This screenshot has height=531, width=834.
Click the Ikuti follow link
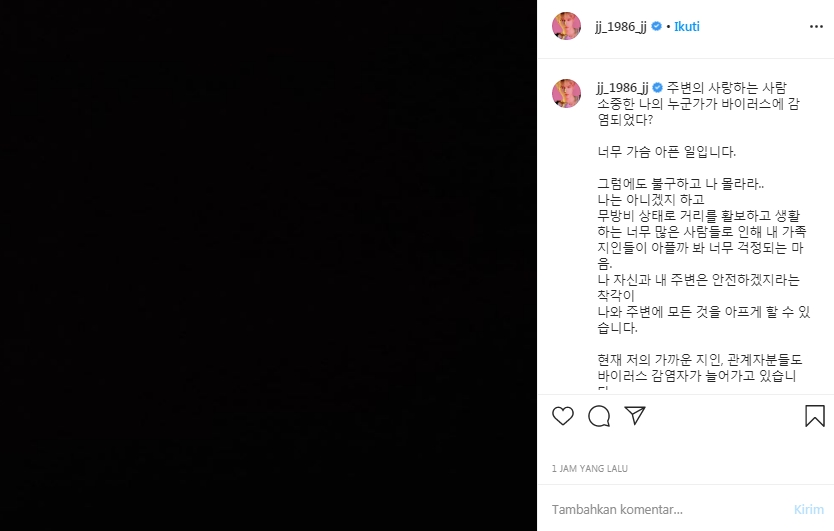687,27
